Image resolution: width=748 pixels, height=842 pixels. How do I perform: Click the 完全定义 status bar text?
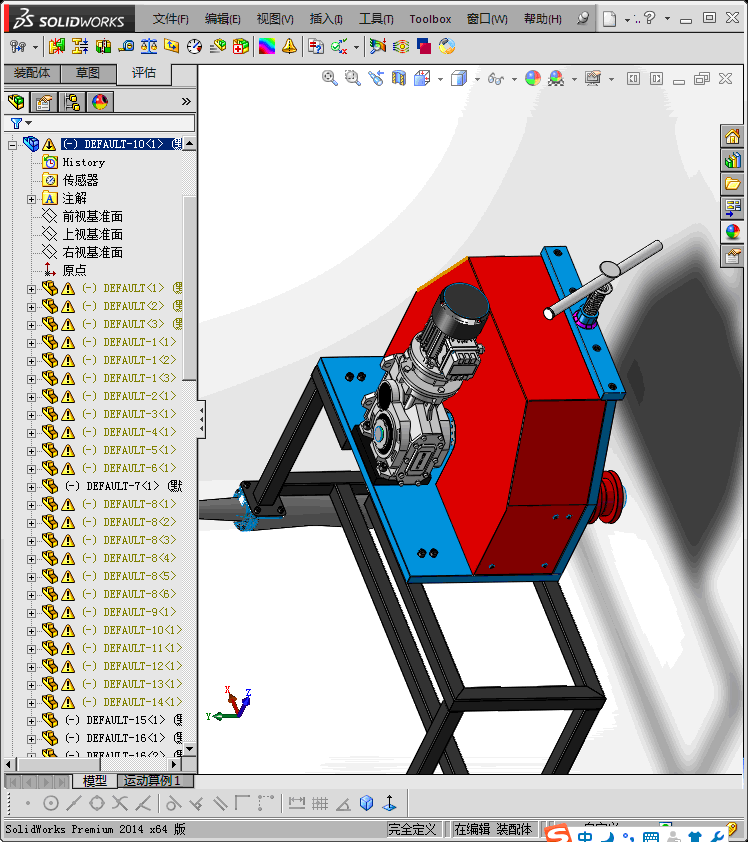tap(412, 830)
